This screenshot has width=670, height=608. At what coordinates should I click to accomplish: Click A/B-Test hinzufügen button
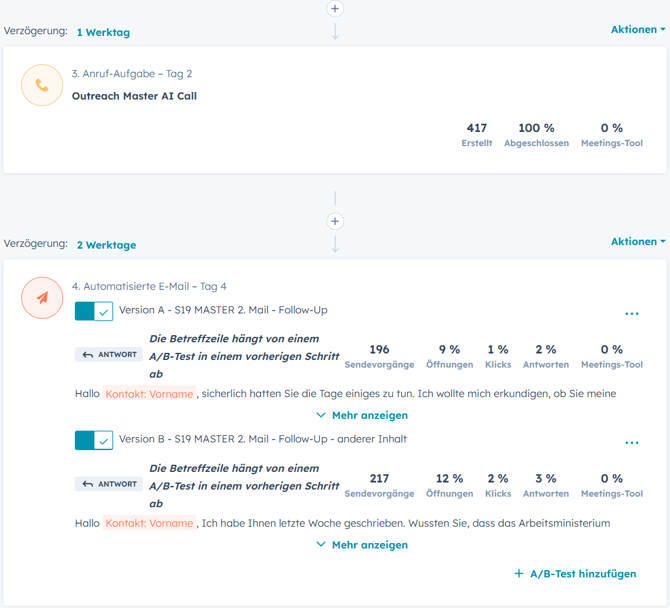click(575, 574)
